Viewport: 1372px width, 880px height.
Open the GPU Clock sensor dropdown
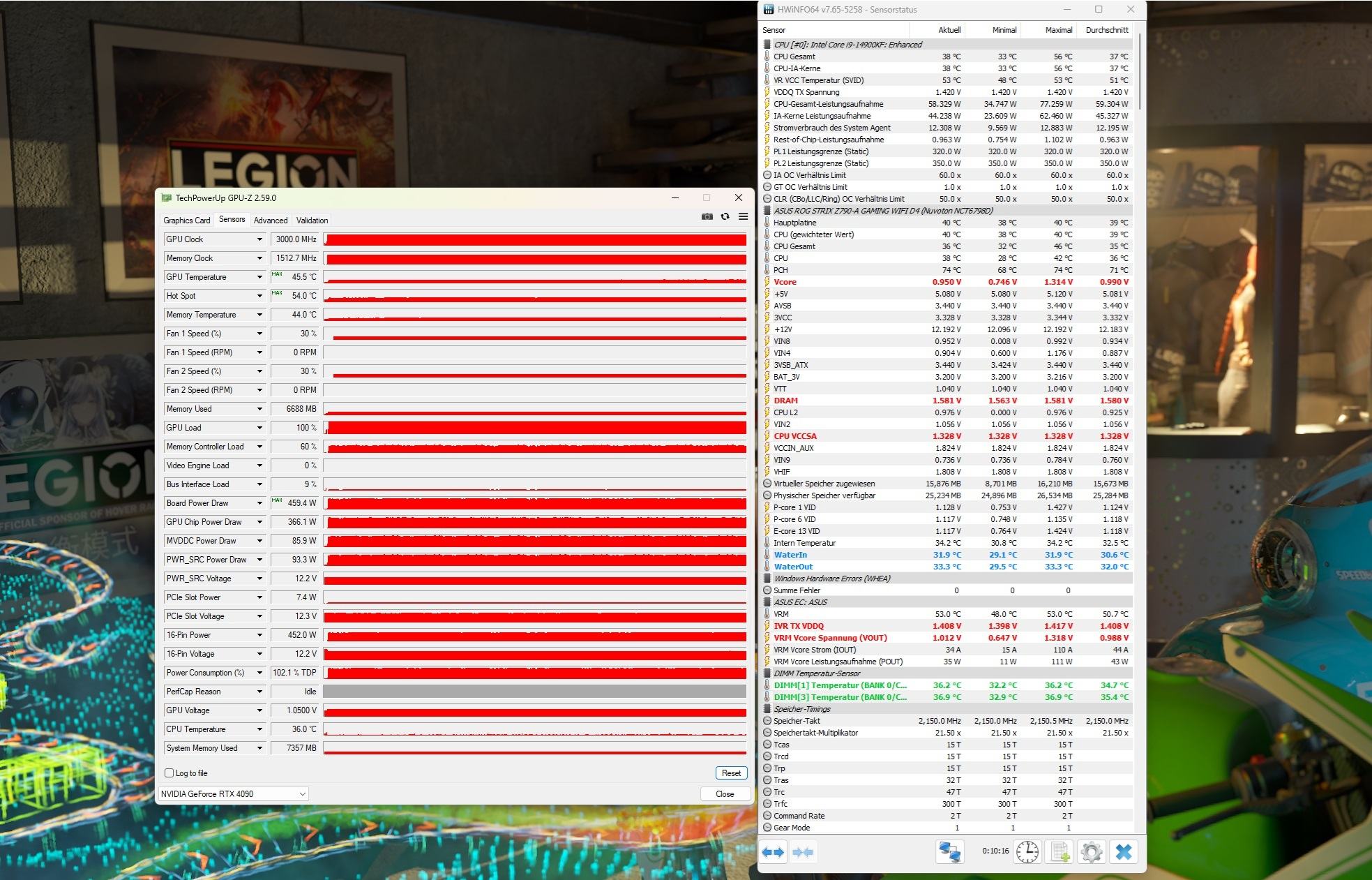point(259,239)
